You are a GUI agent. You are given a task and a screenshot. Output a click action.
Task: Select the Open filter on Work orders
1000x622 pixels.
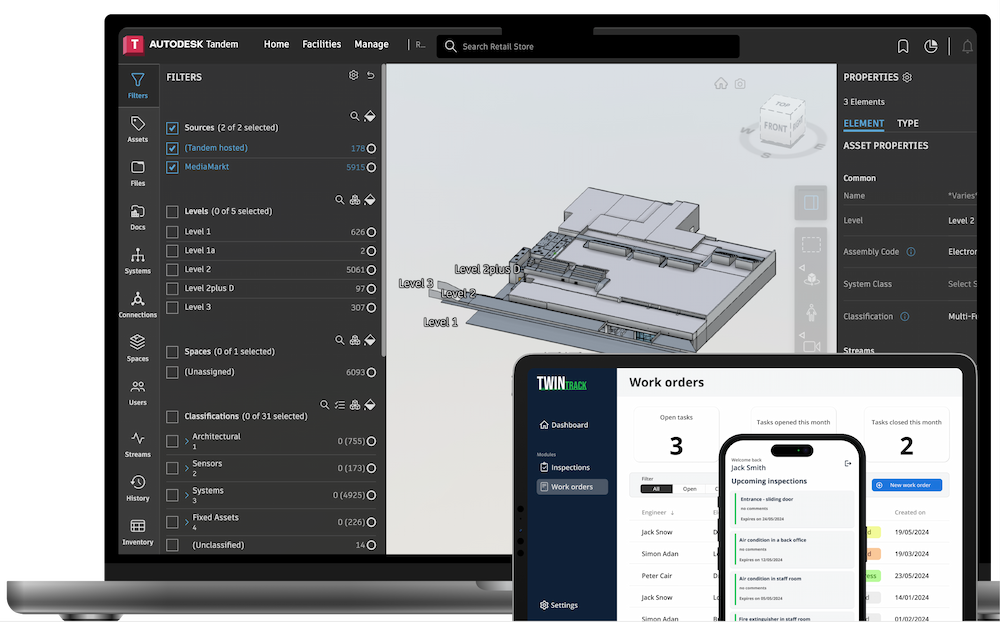click(689, 489)
